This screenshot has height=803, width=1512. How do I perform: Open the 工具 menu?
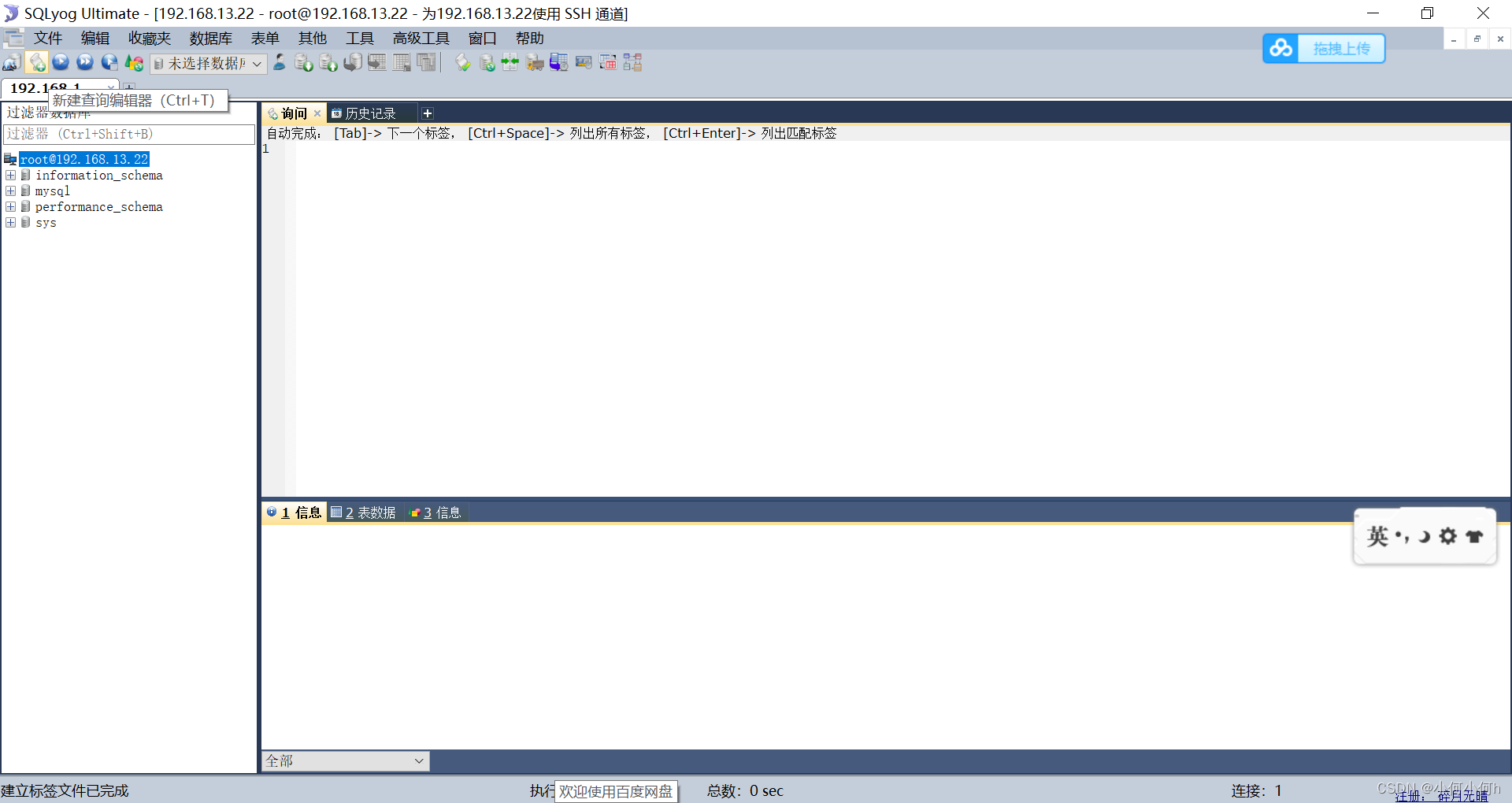pyautogui.click(x=359, y=38)
